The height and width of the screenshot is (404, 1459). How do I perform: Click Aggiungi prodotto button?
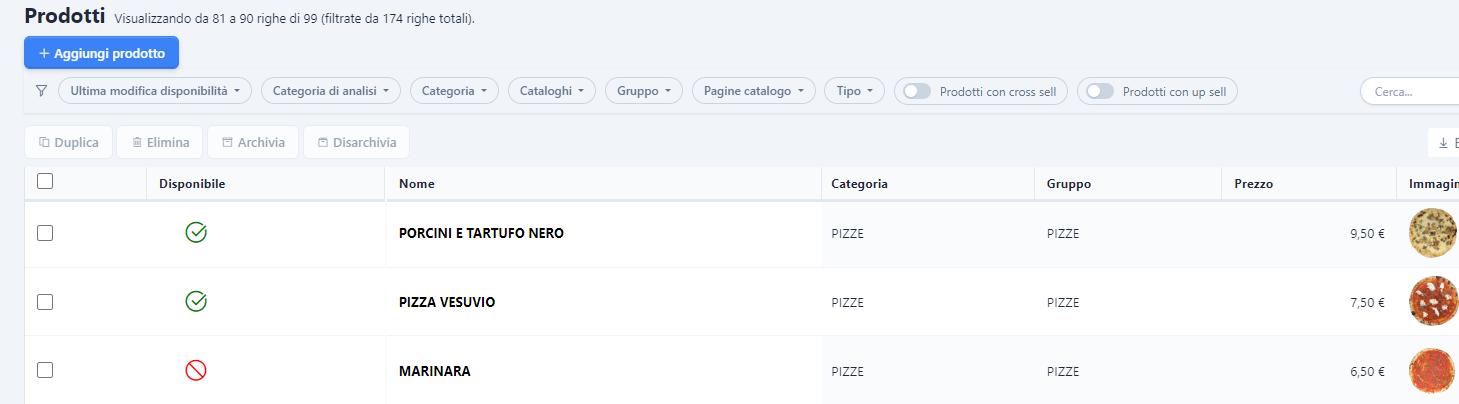(x=101, y=52)
